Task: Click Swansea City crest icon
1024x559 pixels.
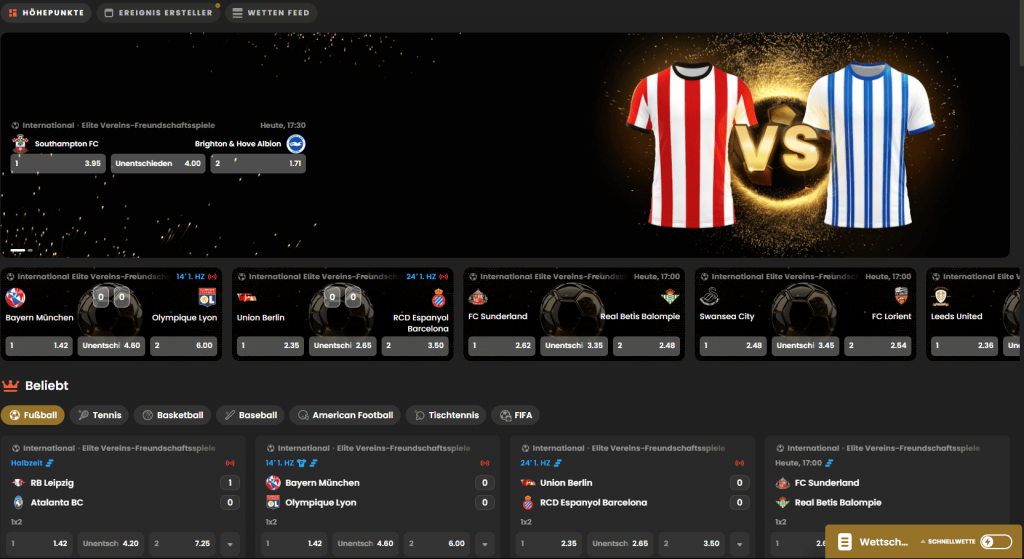Action: click(709, 296)
